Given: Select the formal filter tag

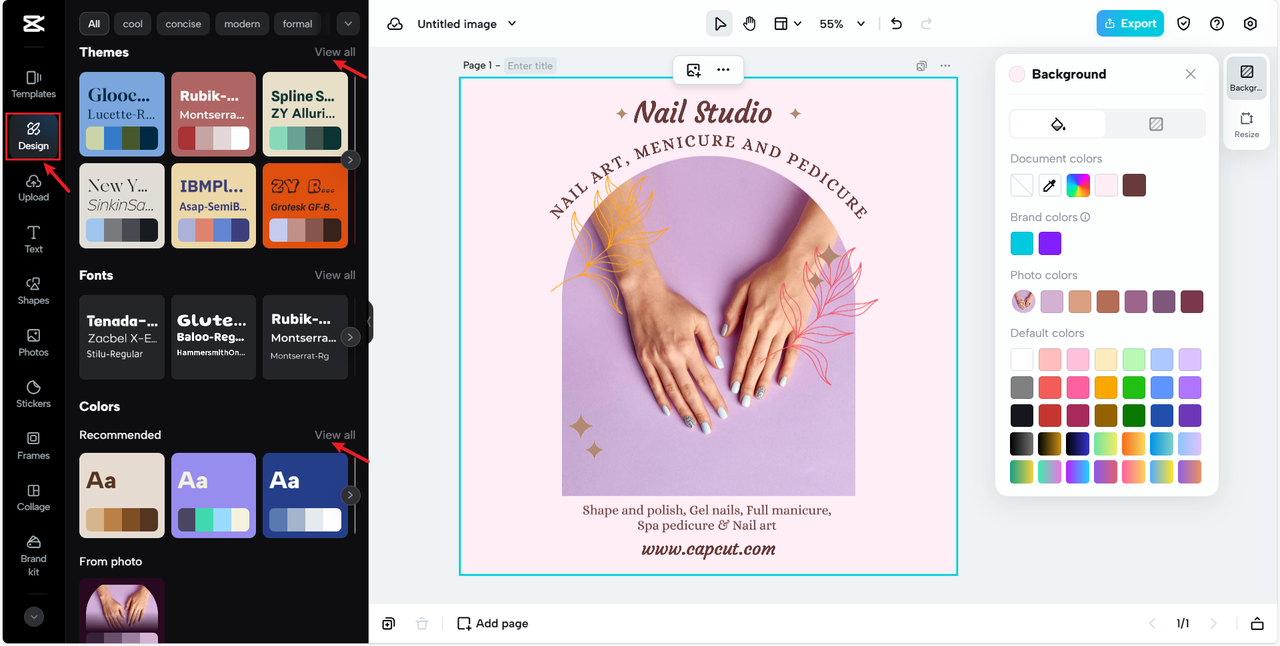Looking at the screenshot, I should point(297,23).
